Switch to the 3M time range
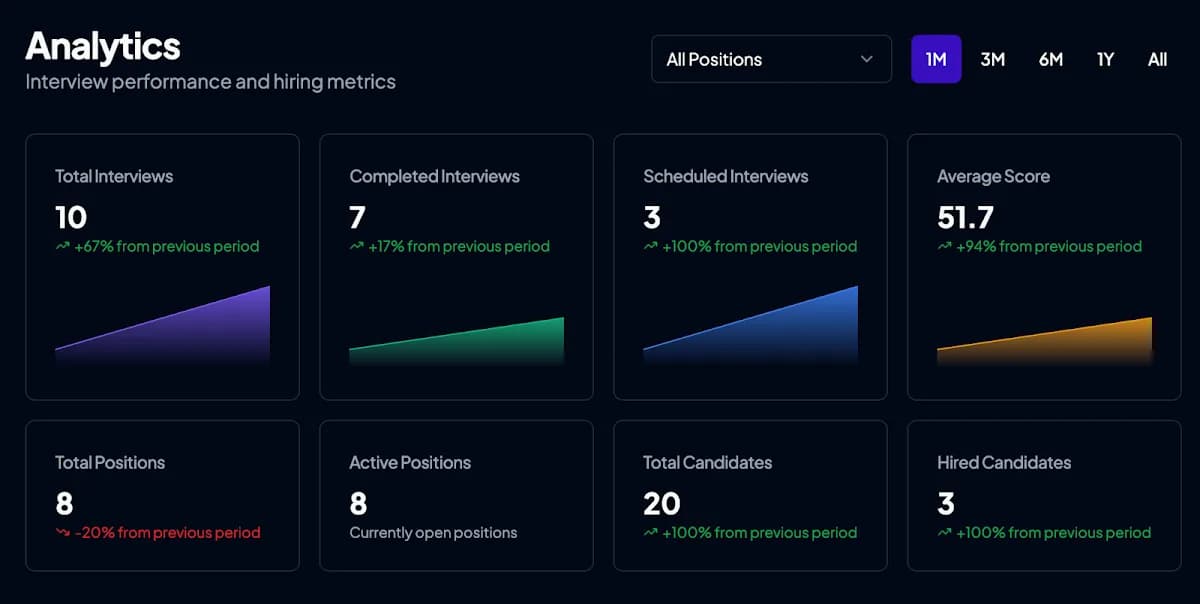1200x604 pixels. click(x=992, y=59)
